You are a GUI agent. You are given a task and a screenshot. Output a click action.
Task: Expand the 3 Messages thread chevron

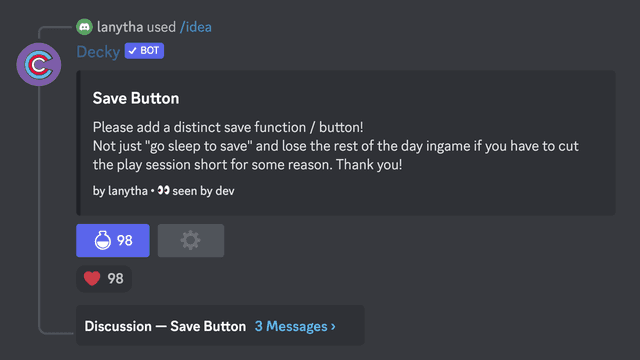333,327
